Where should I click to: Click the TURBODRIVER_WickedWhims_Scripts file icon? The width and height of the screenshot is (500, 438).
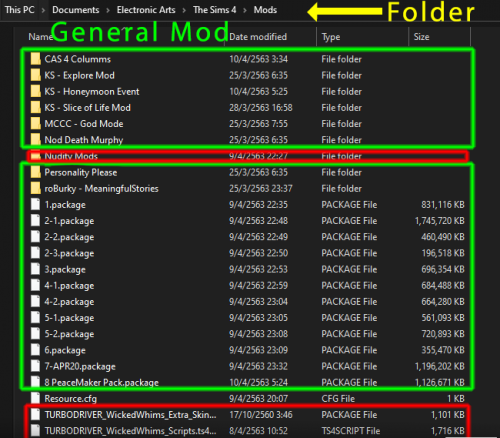coord(35,431)
